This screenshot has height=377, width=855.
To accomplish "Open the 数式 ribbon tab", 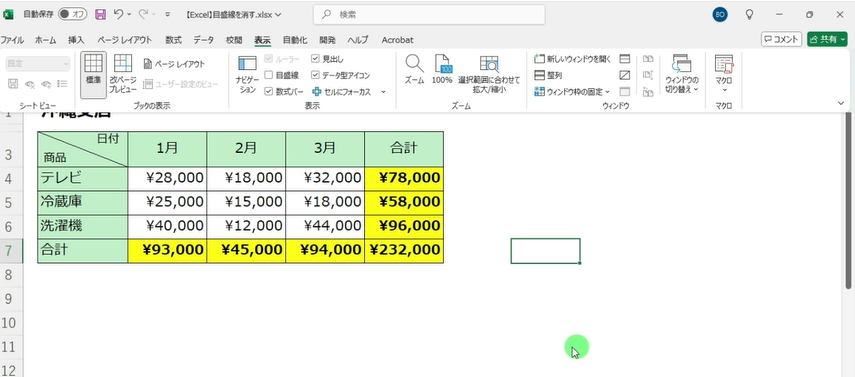I will click(x=173, y=40).
